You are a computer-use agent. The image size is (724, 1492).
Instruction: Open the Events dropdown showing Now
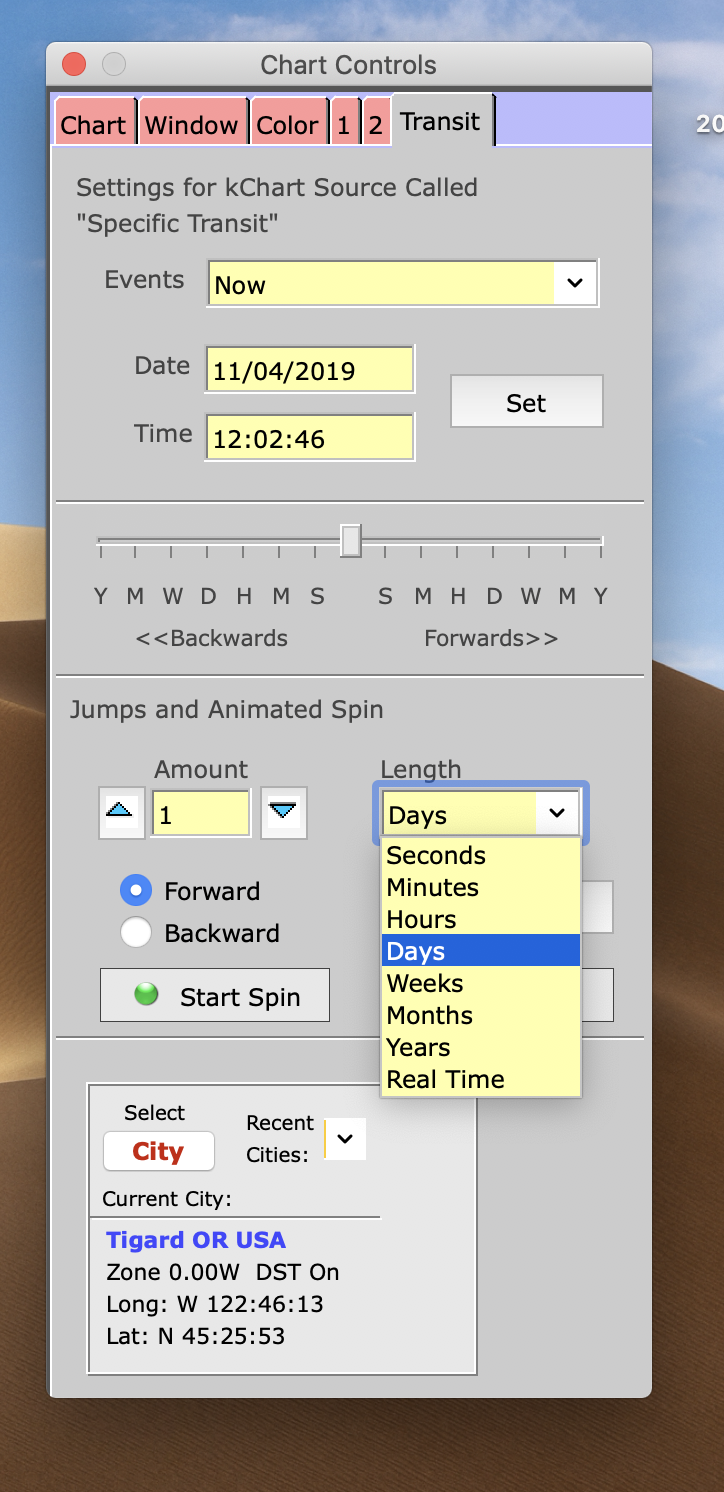pyautogui.click(x=575, y=283)
